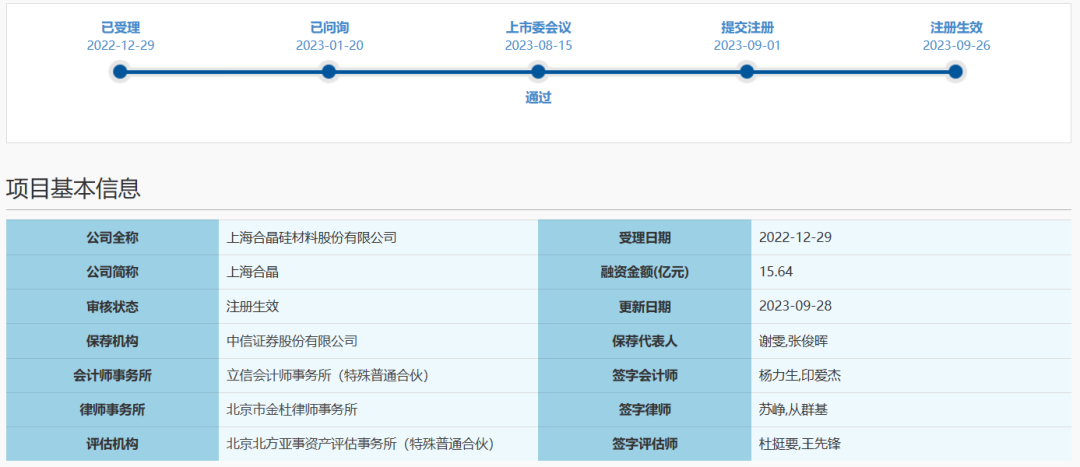Select the 注册生效 stage label in timeline
The image size is (1080, 467).
(956, 28)
